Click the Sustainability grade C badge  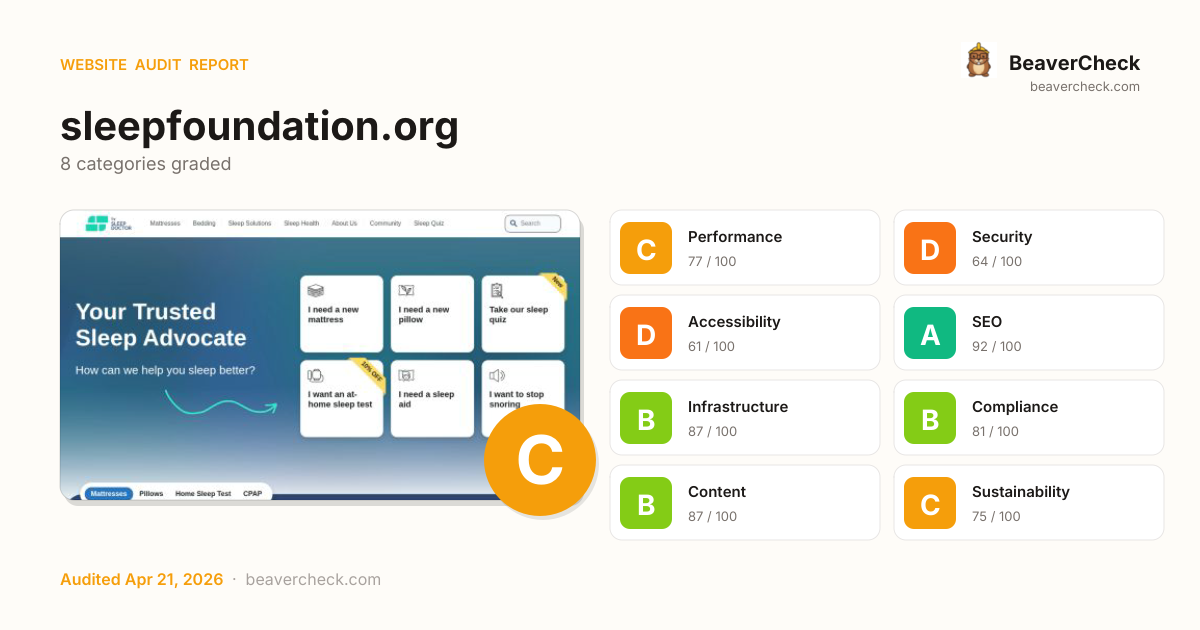point(930,503)
